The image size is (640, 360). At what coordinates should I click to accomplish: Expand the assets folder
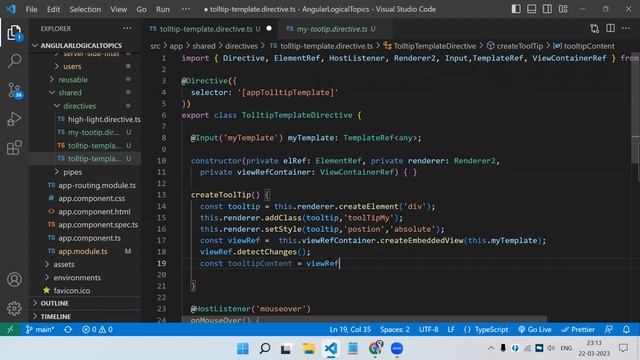point(64,264)
